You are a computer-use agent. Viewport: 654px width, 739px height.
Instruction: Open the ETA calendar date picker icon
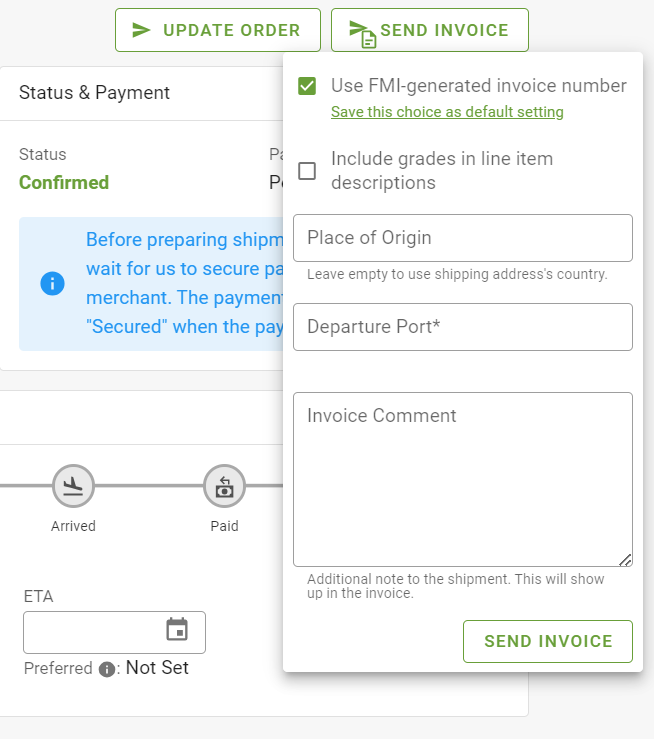pyautogui.click(x=177, y=629)
